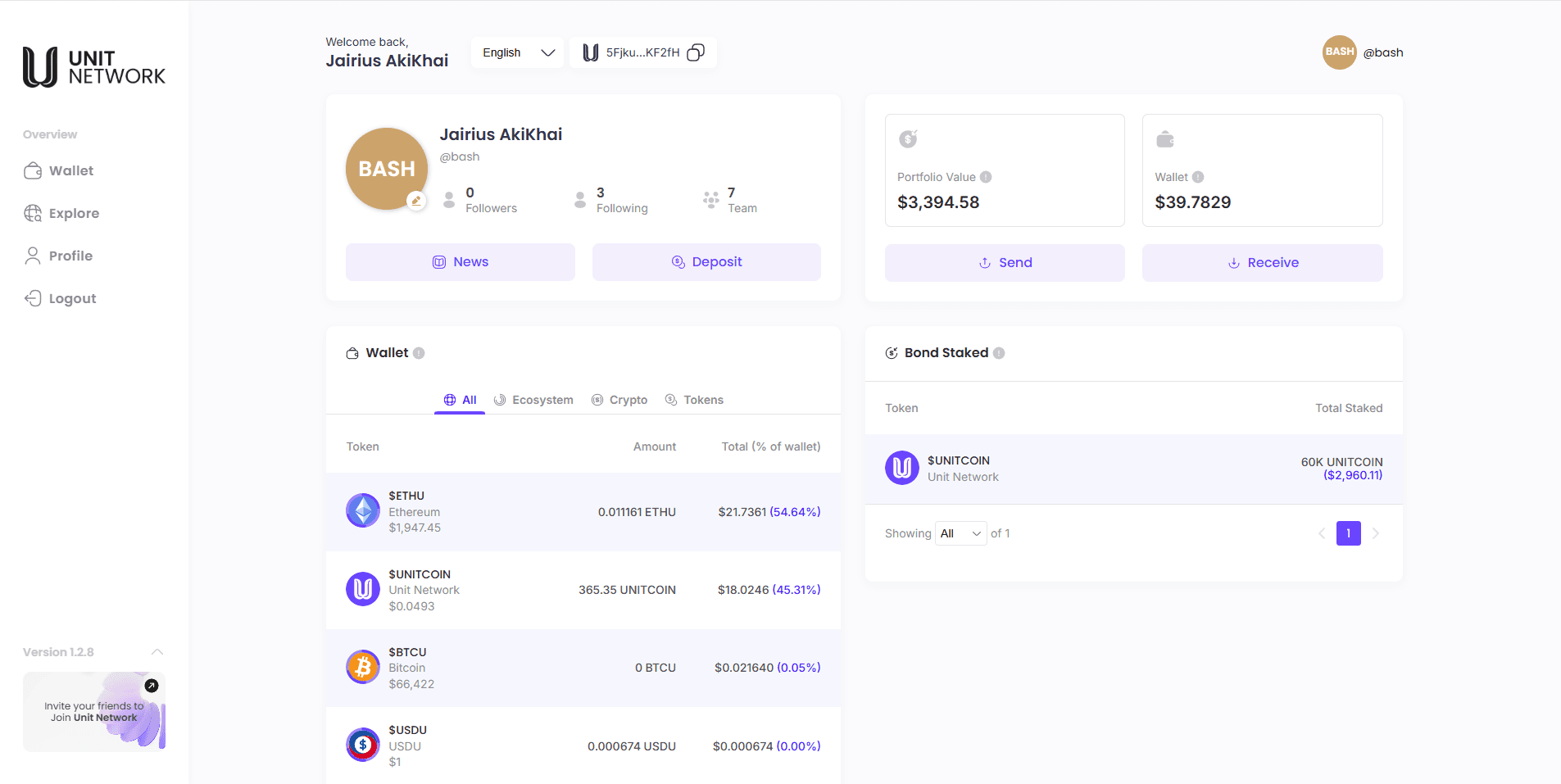Click the Deposit button

tap(706, 262)
